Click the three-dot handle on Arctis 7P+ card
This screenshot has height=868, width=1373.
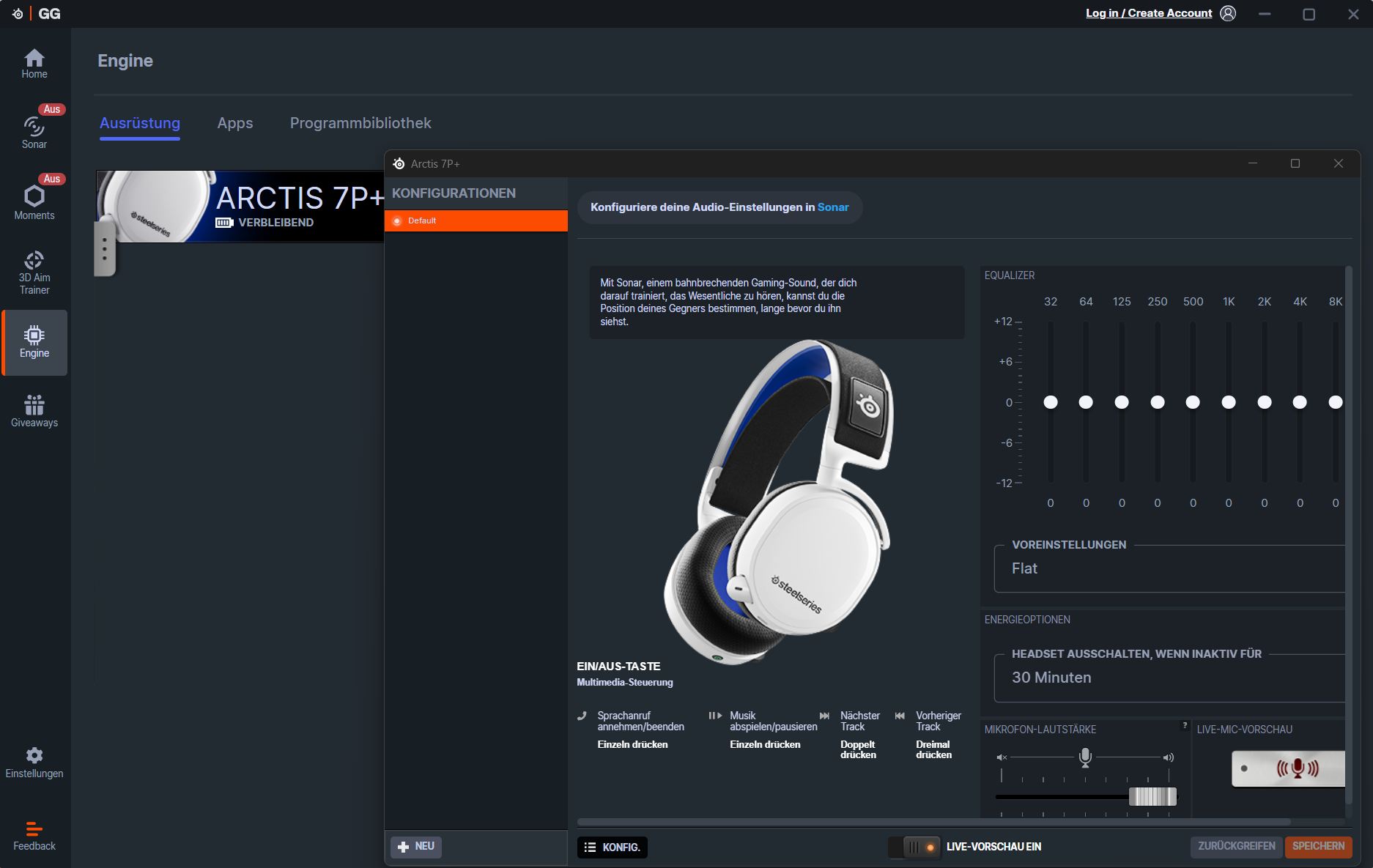click(x=105, y=249)
